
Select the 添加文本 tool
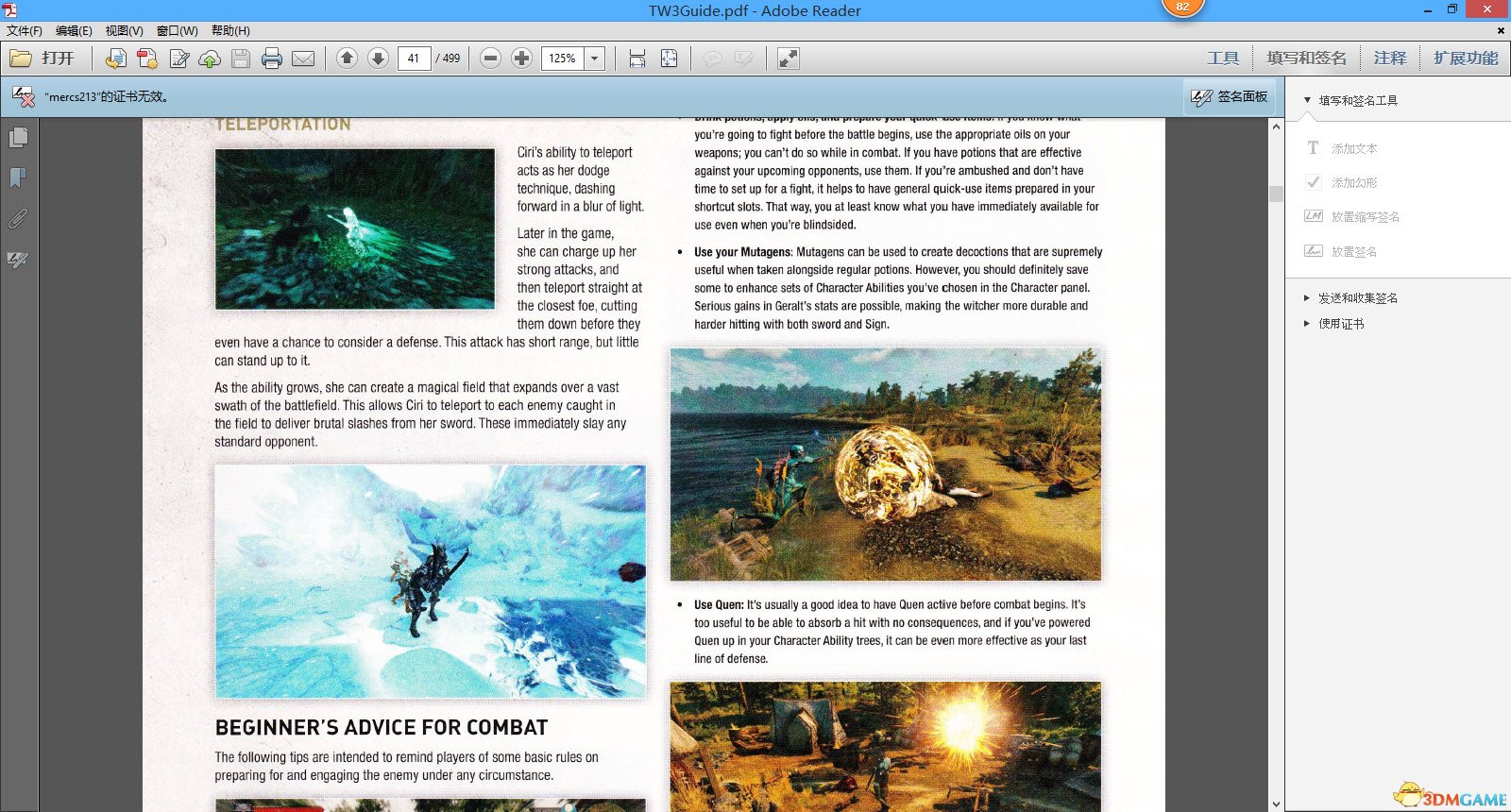1341,148
